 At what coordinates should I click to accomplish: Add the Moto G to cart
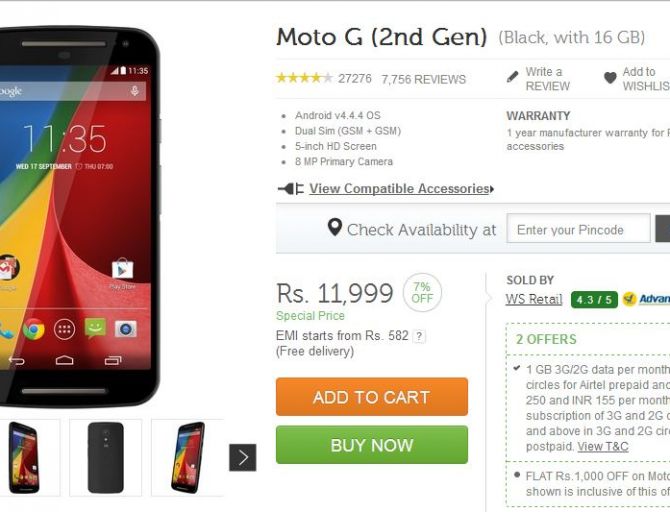[372, 397]
